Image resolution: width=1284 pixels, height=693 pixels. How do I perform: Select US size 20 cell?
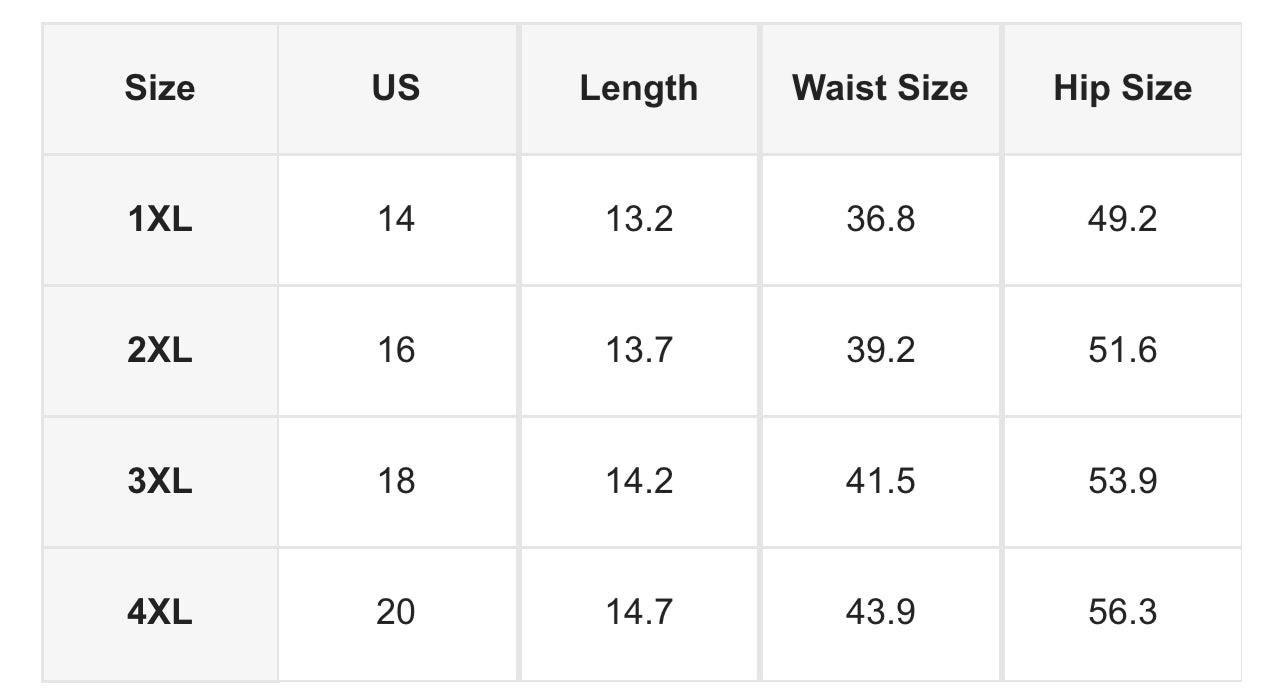[396, 612]
